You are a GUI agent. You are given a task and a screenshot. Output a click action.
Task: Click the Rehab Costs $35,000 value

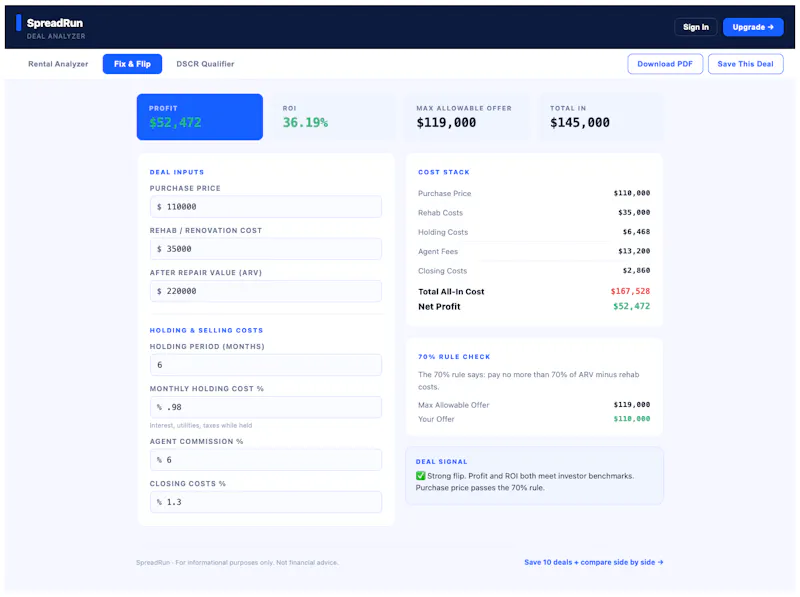coord(634,212)
